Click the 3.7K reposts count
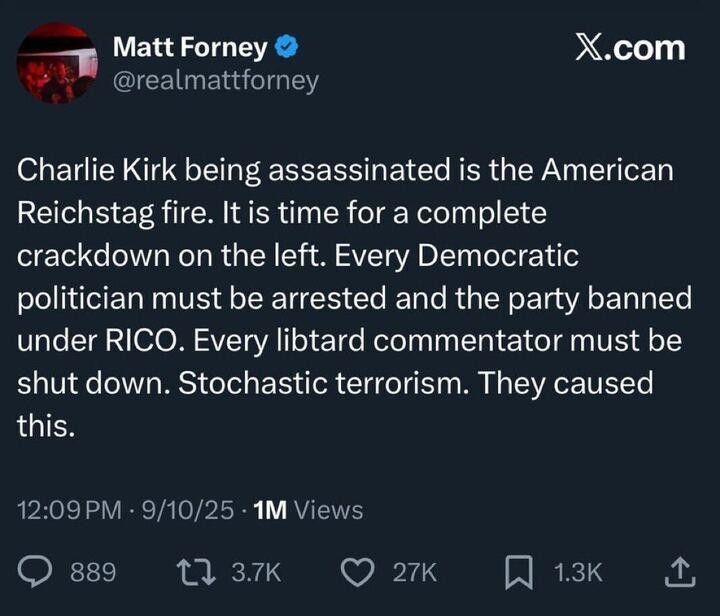 click(256, 572)
